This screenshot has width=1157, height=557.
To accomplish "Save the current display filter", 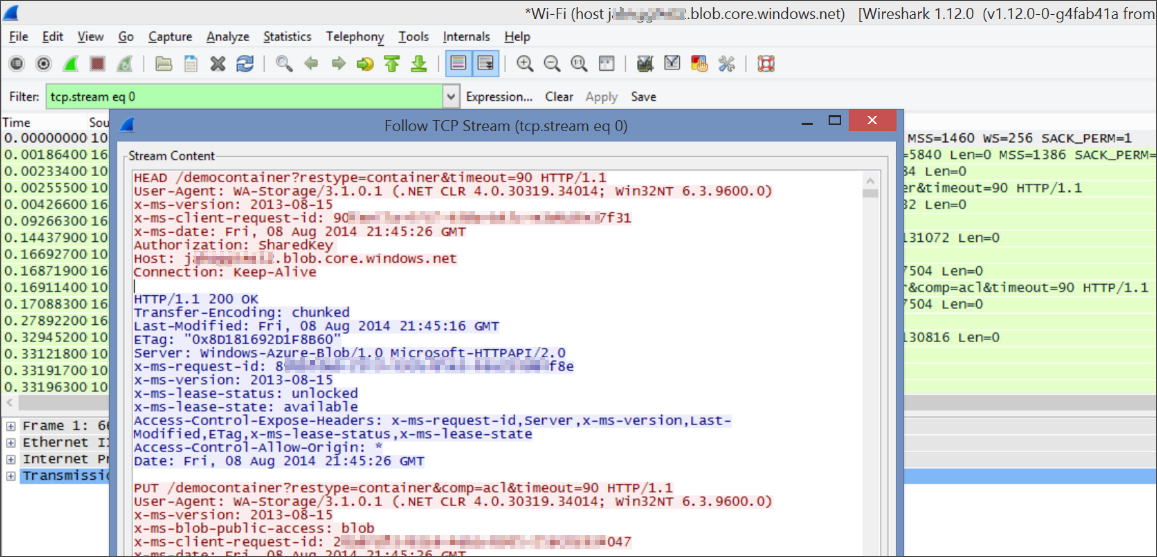I will pos(643,97).
